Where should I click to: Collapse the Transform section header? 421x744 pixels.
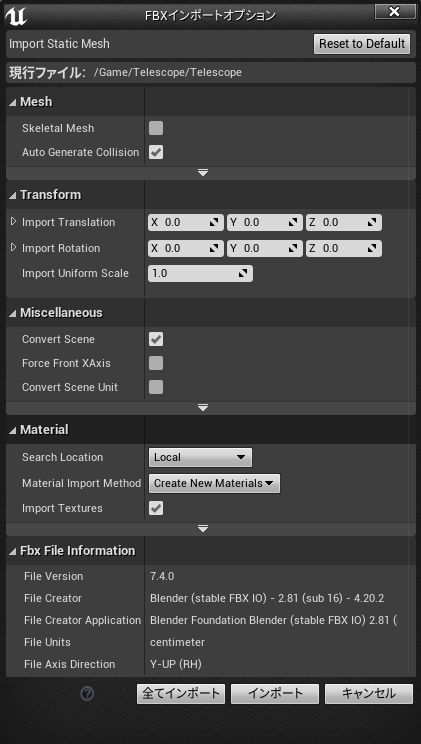tap(45, 195)
